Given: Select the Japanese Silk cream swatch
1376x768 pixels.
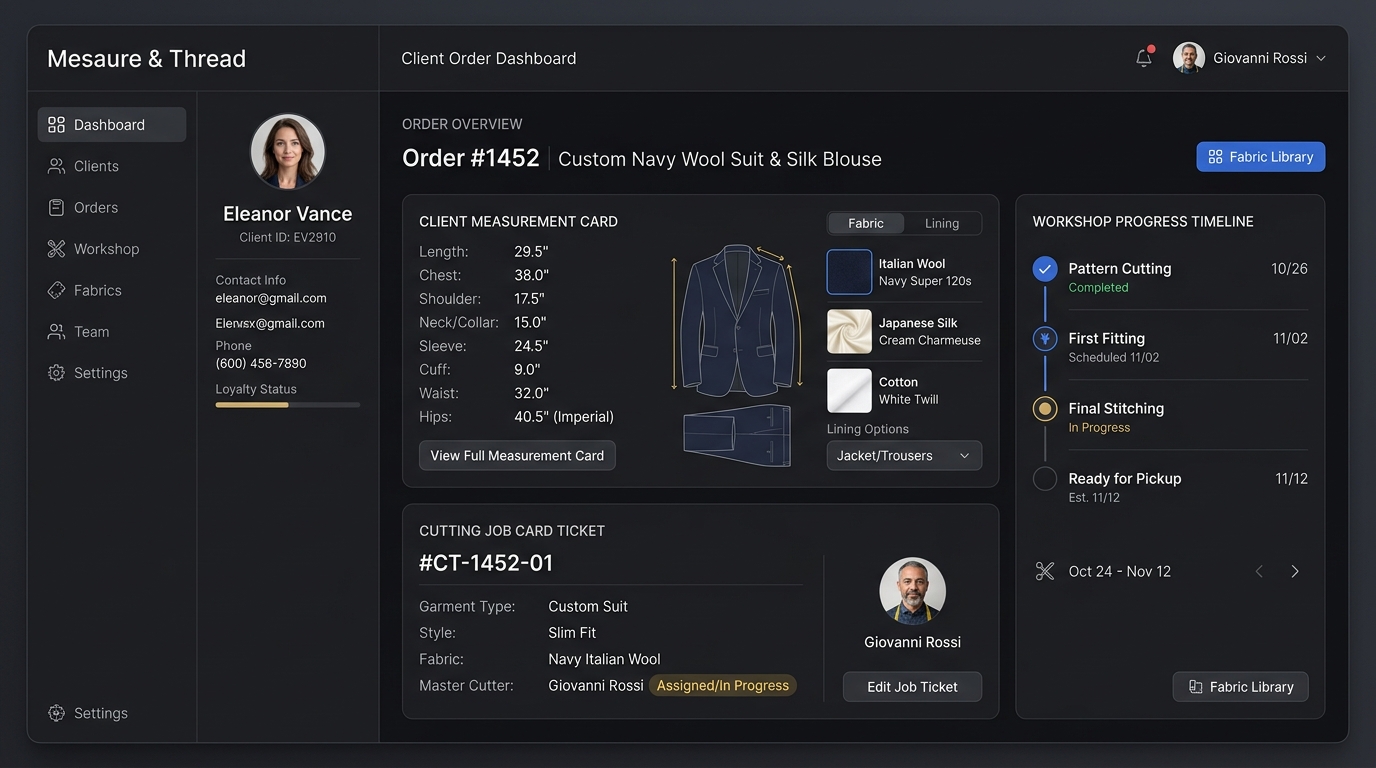Looking at the screenshot, I should [850, 331].
